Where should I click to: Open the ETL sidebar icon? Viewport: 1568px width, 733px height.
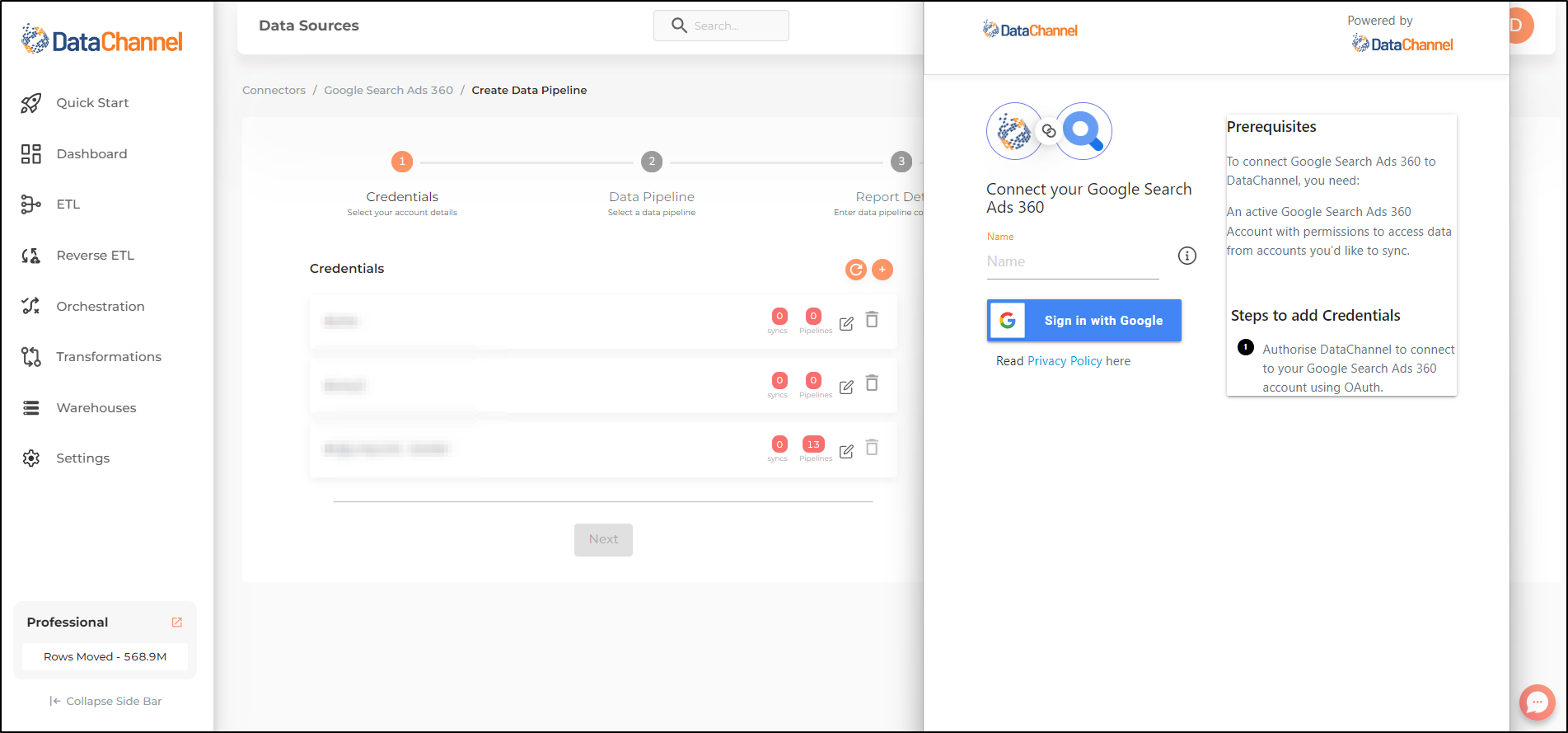pos(31,204)
